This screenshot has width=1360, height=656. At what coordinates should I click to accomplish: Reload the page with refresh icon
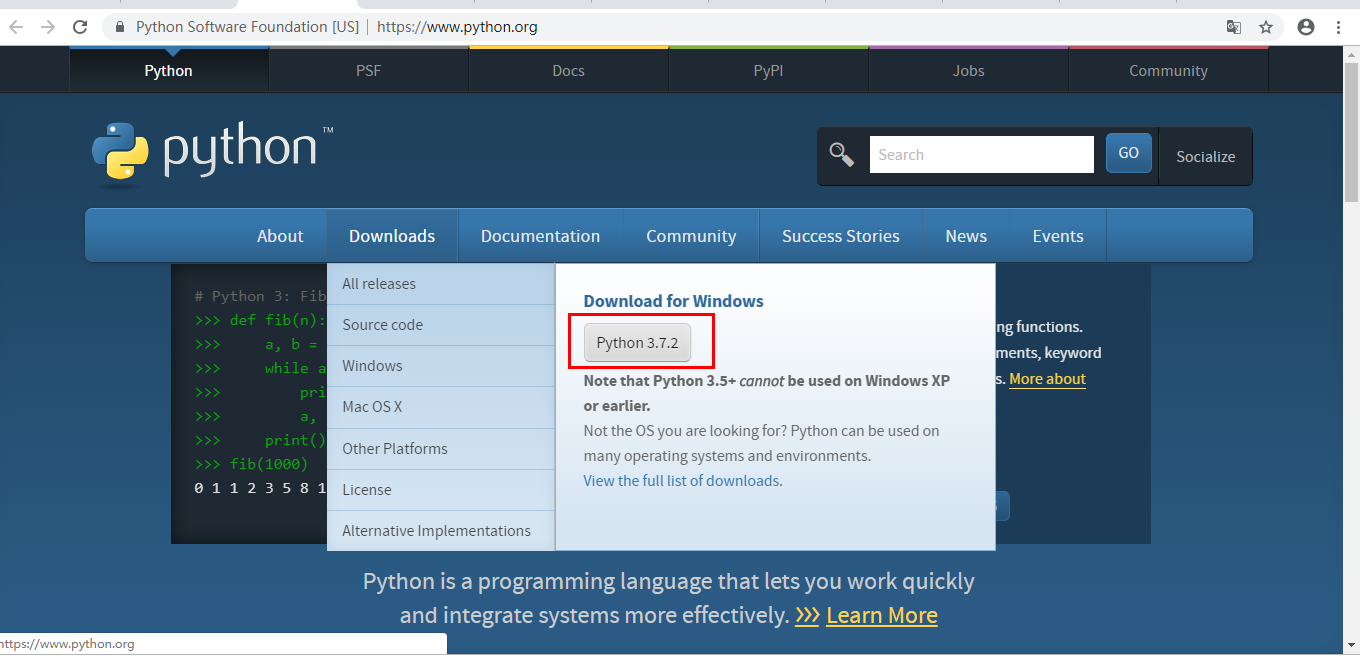click(x=81, y=27)
